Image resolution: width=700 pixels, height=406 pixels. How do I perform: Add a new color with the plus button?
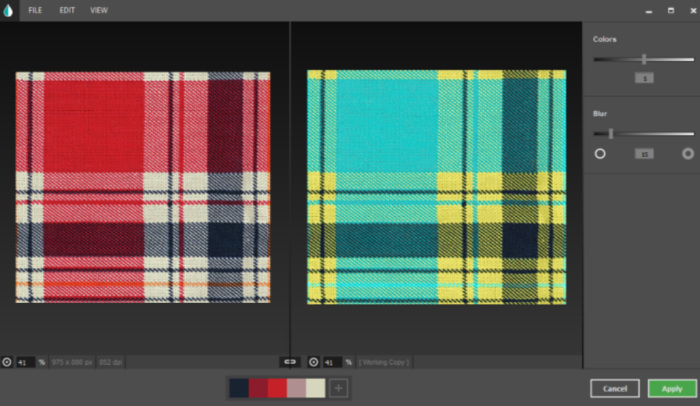338,388
